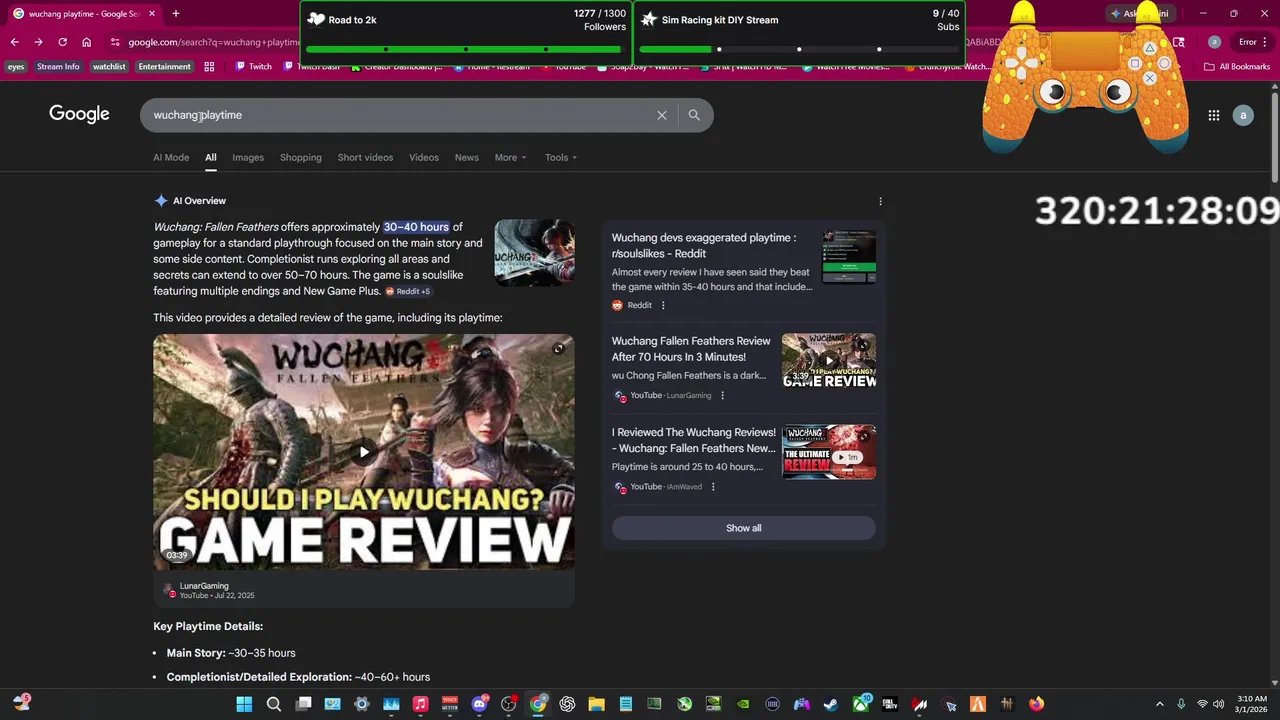The width and height of the screenshot is (1280, 720).
Task: Click the 'eyes' bookmark
Action: pyautogui.click(x=16, y=67)
